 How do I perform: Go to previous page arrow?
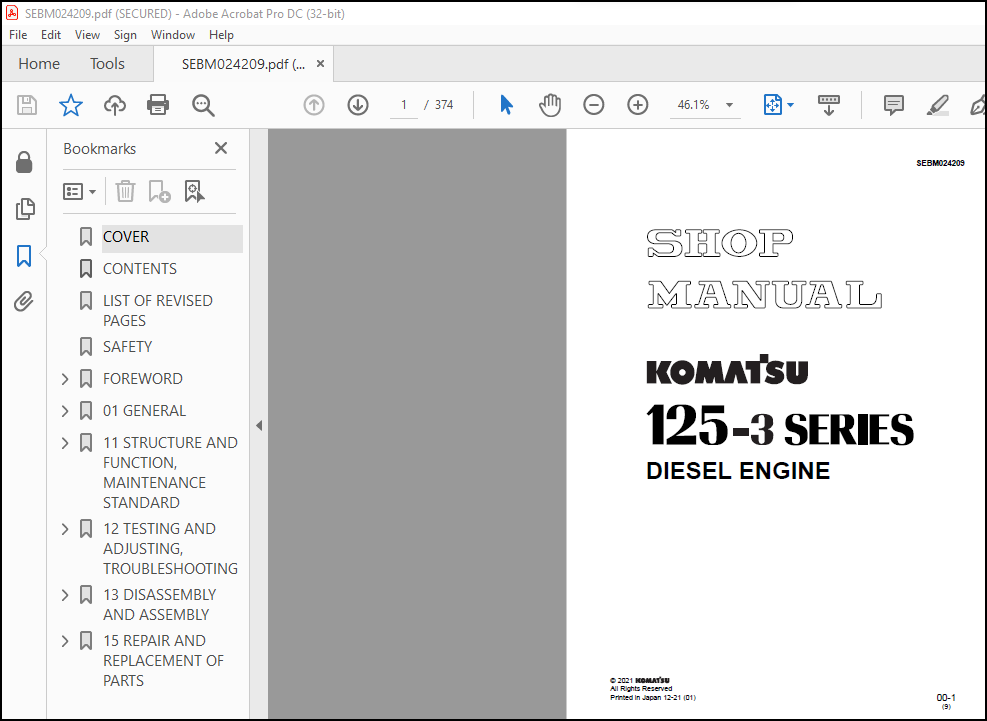click(x=313, y=105)
